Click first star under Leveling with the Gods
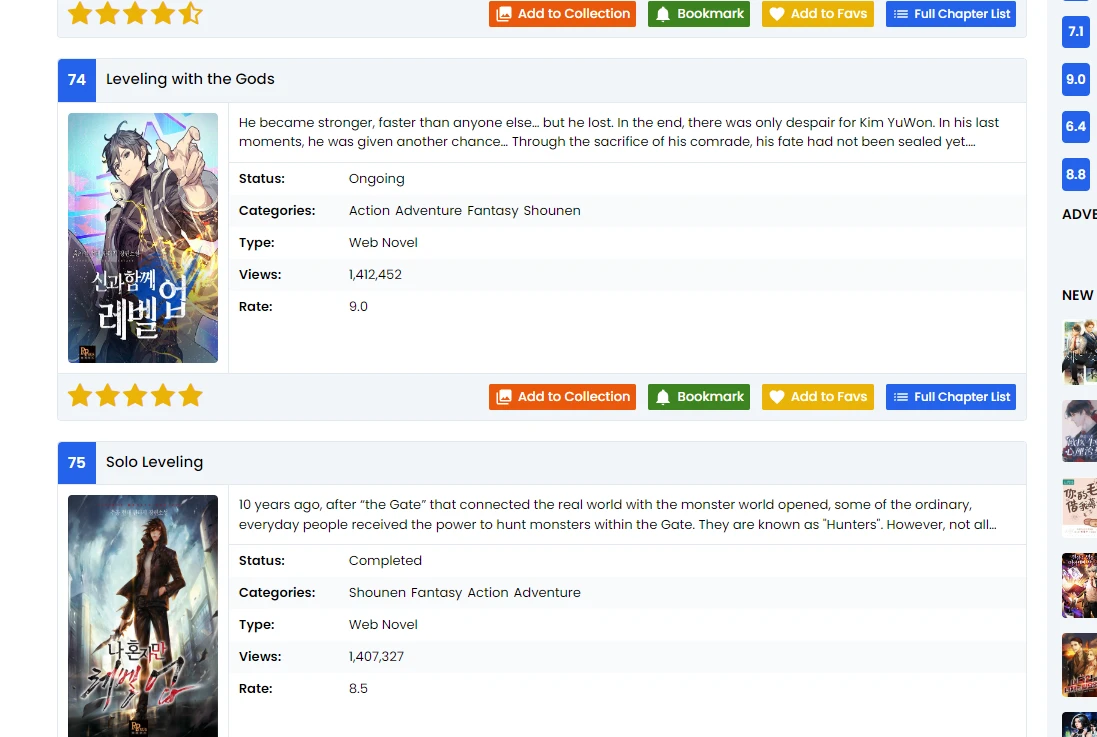The height and width of the screenshot is (737, 1097). click(x=80, y=395)
